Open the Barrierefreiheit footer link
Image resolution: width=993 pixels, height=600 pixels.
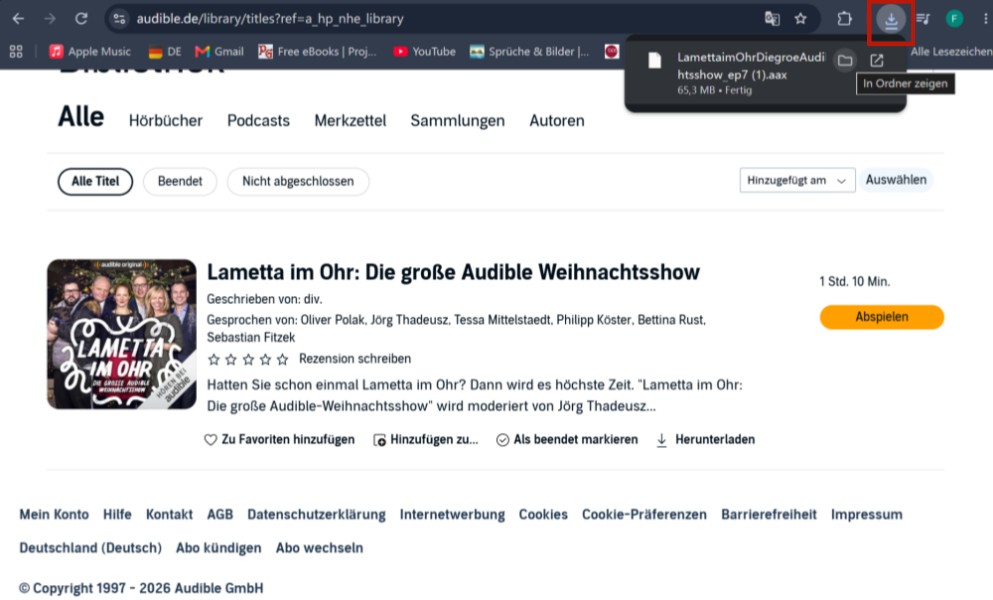(x=769, y=514)
